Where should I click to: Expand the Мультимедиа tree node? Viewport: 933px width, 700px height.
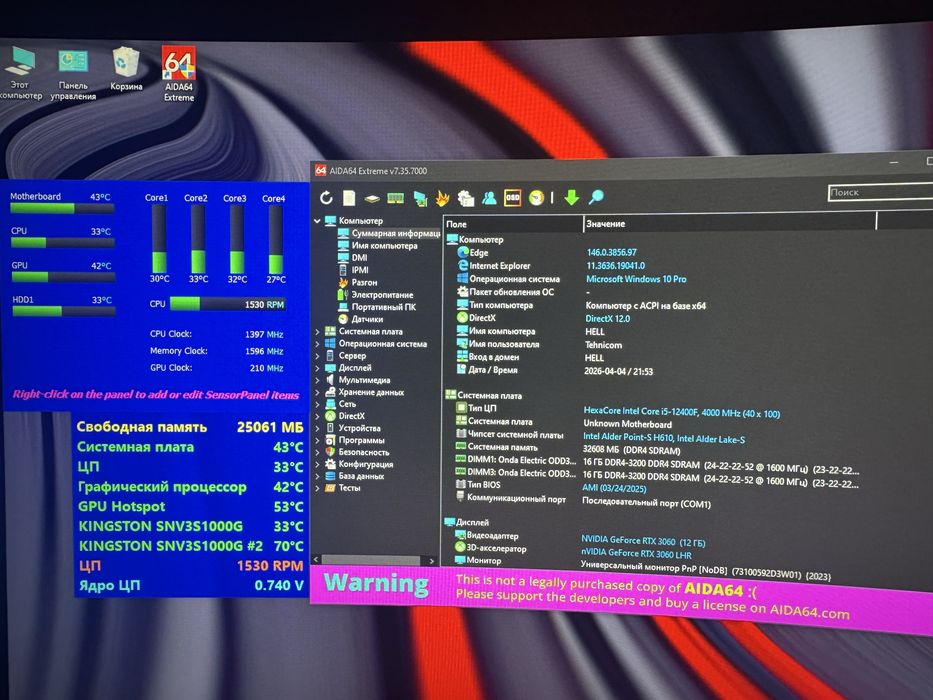[x=317, y=380]
